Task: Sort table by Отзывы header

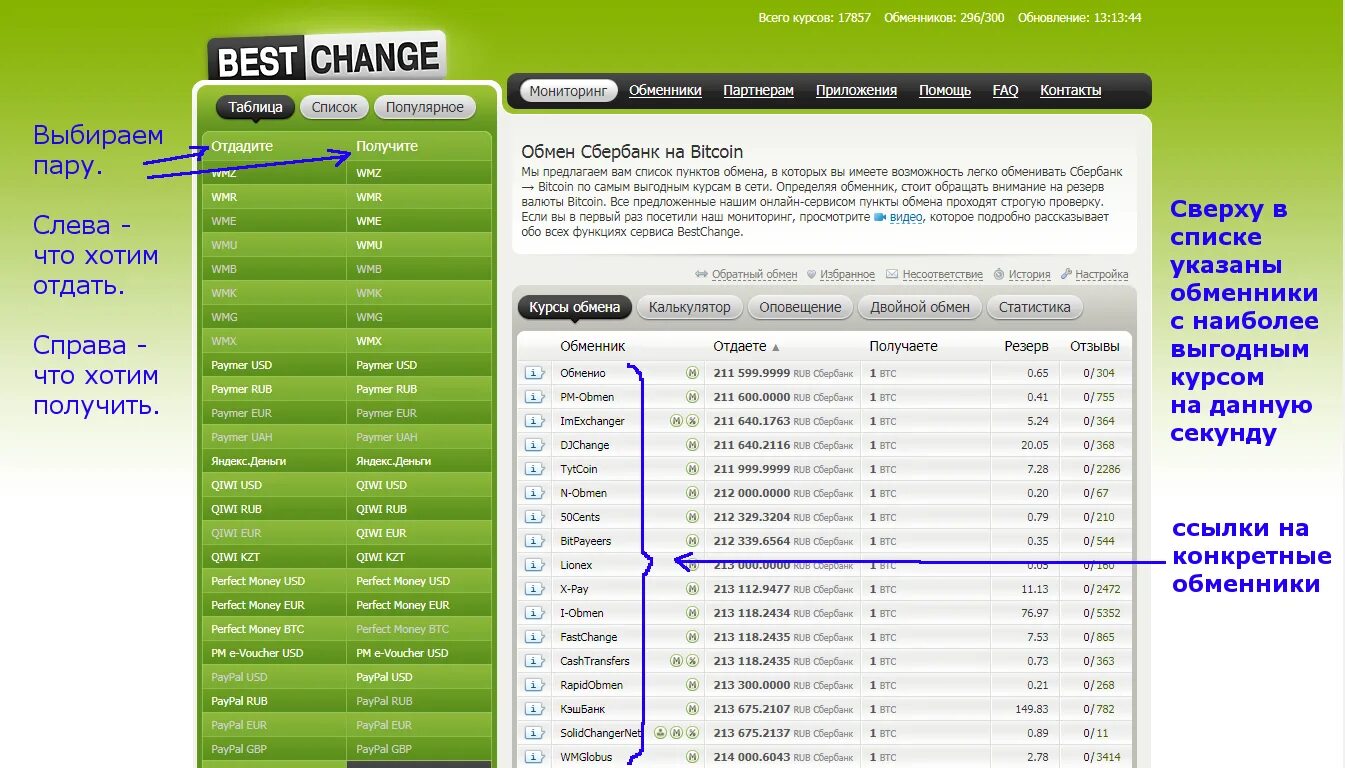Action: pos(1094,346)
